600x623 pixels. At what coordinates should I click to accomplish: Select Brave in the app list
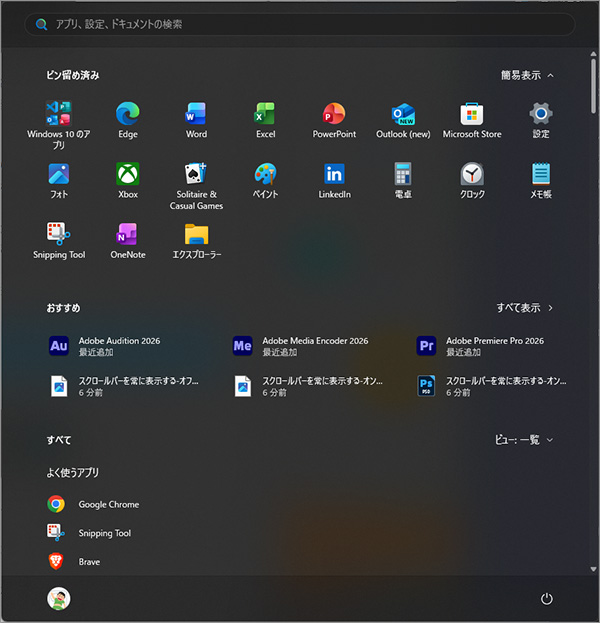[89, 562]
